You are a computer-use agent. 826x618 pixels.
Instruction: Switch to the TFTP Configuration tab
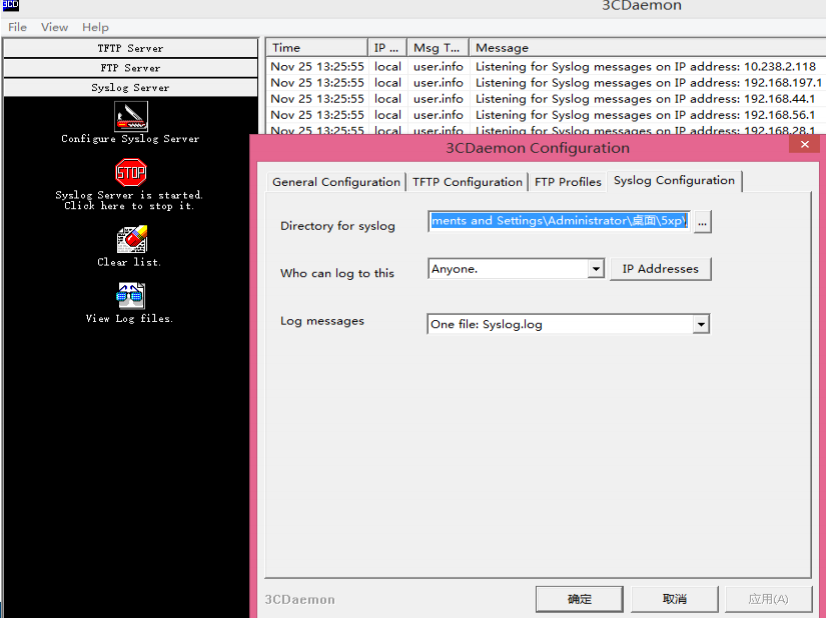[x=467, y=182]
